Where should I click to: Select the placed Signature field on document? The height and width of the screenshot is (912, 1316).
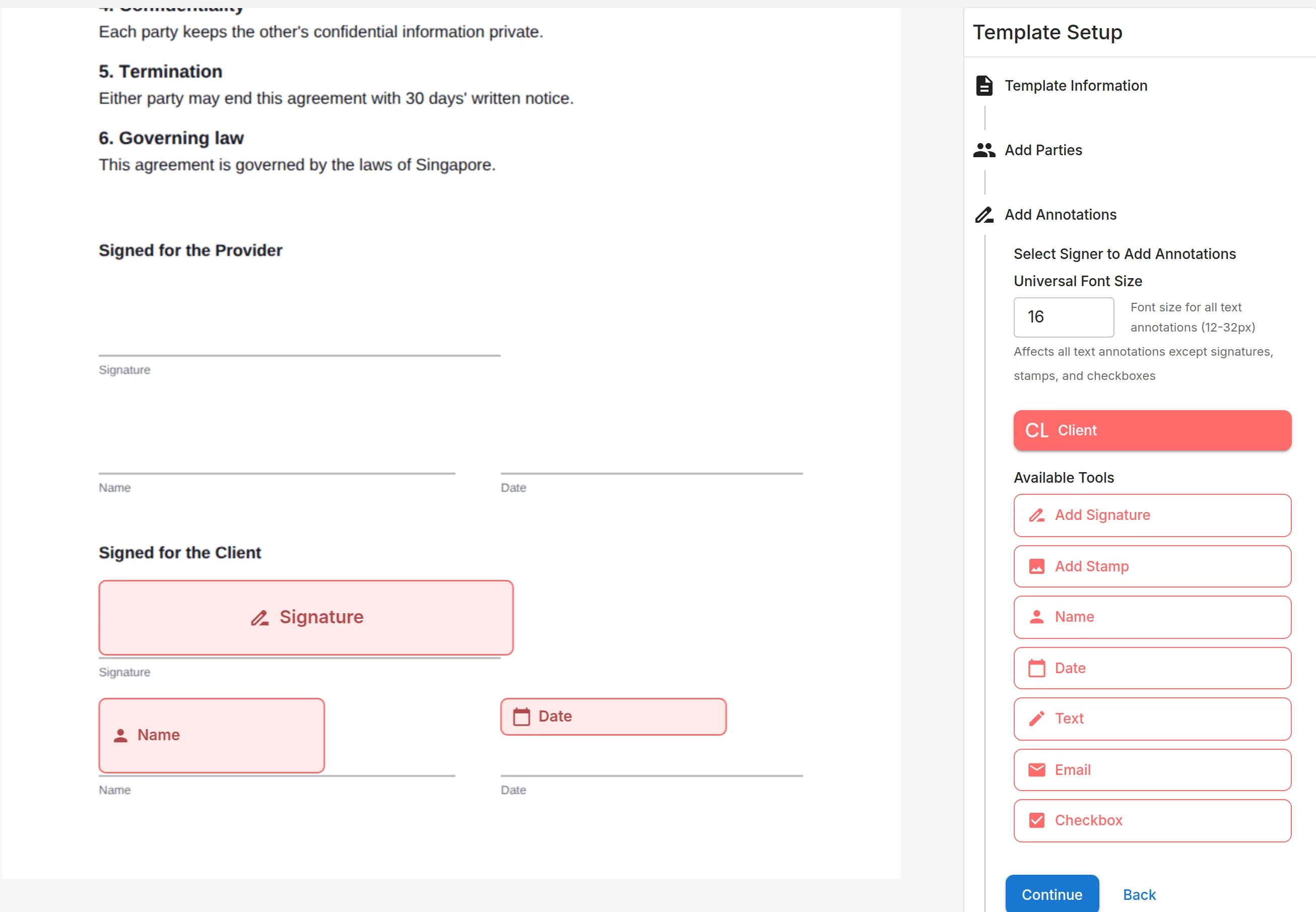[x=306, y=618]
